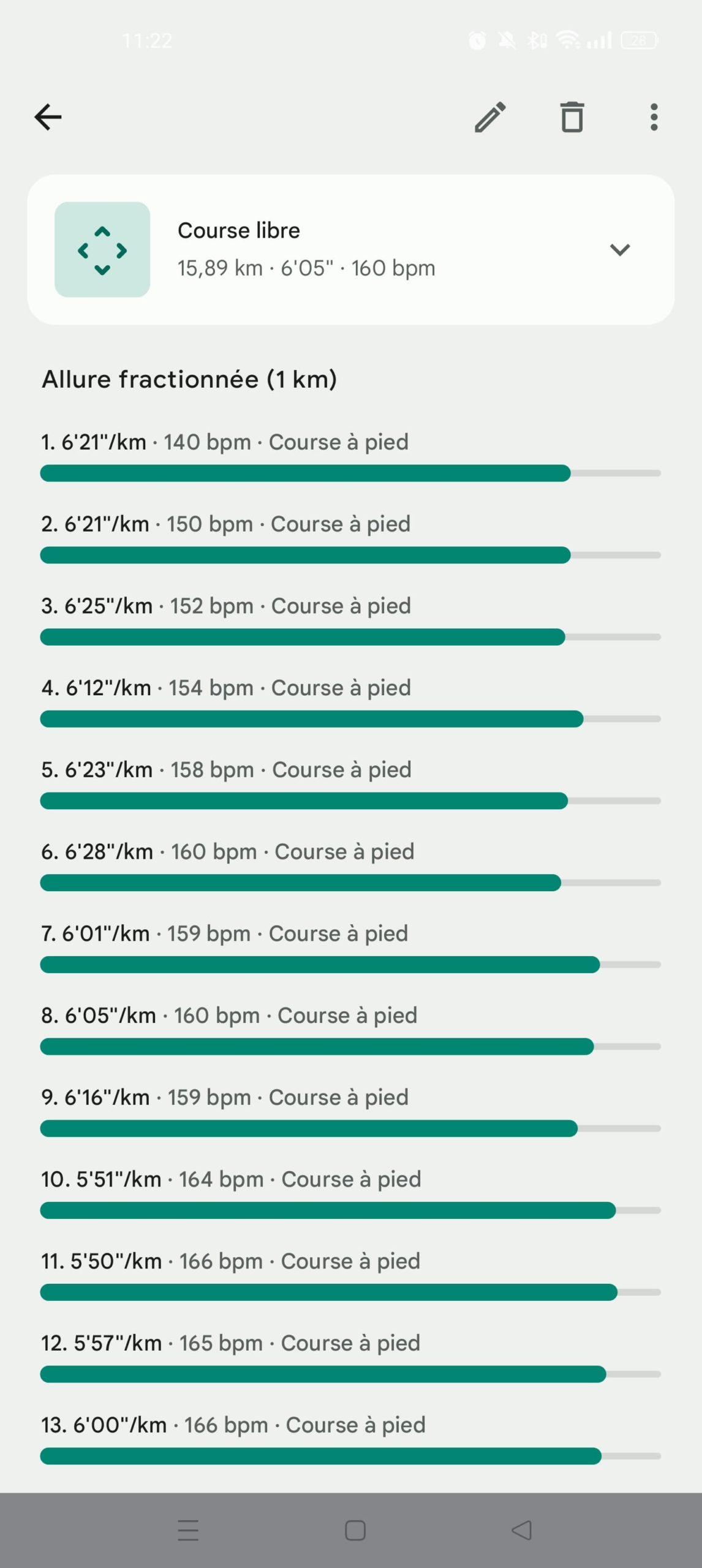The image size is (702, 1568).
Task: Select split 7 with 6'01"/km pace
Action: click(x=224, y=933)
